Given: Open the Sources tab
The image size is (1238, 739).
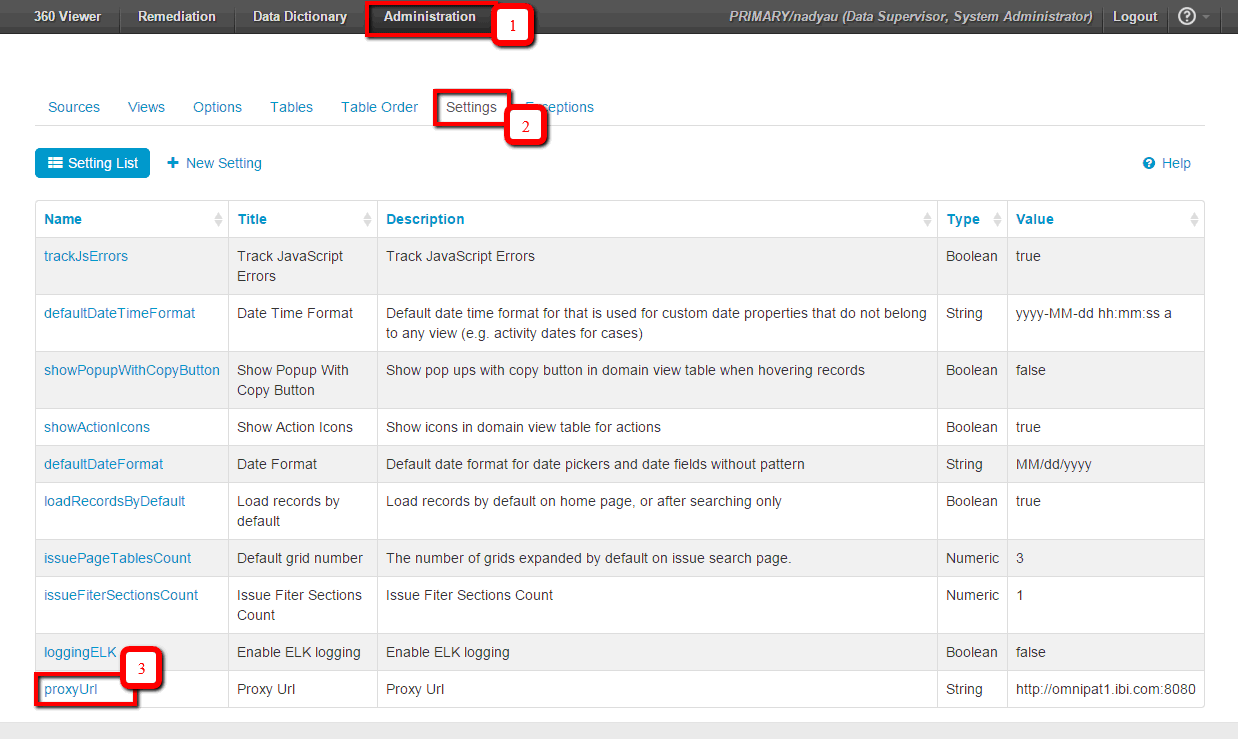Looking at the screenshot, I should tap(74, 107).
